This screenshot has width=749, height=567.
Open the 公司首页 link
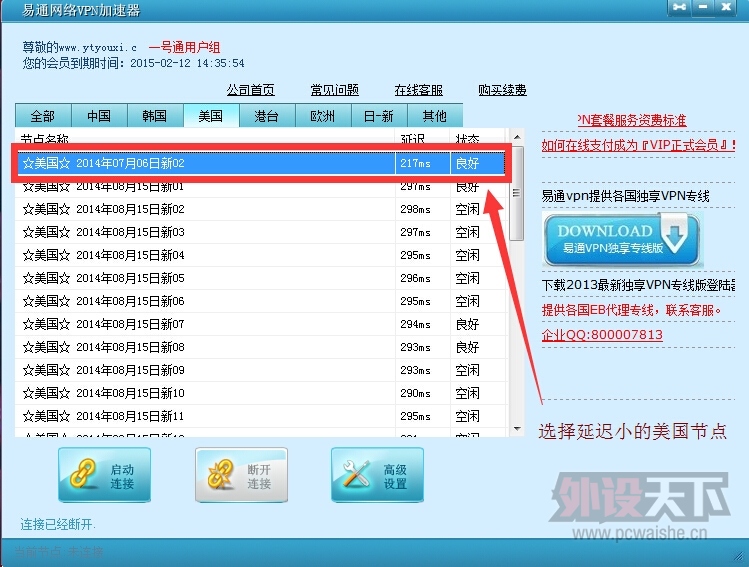pyautogui.click(x=251, y=90)
